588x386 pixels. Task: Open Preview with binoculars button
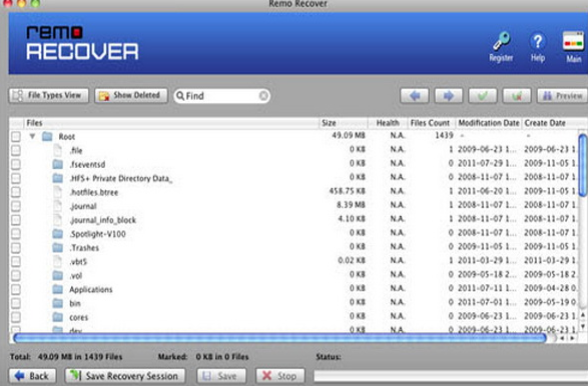coord(562,96)
